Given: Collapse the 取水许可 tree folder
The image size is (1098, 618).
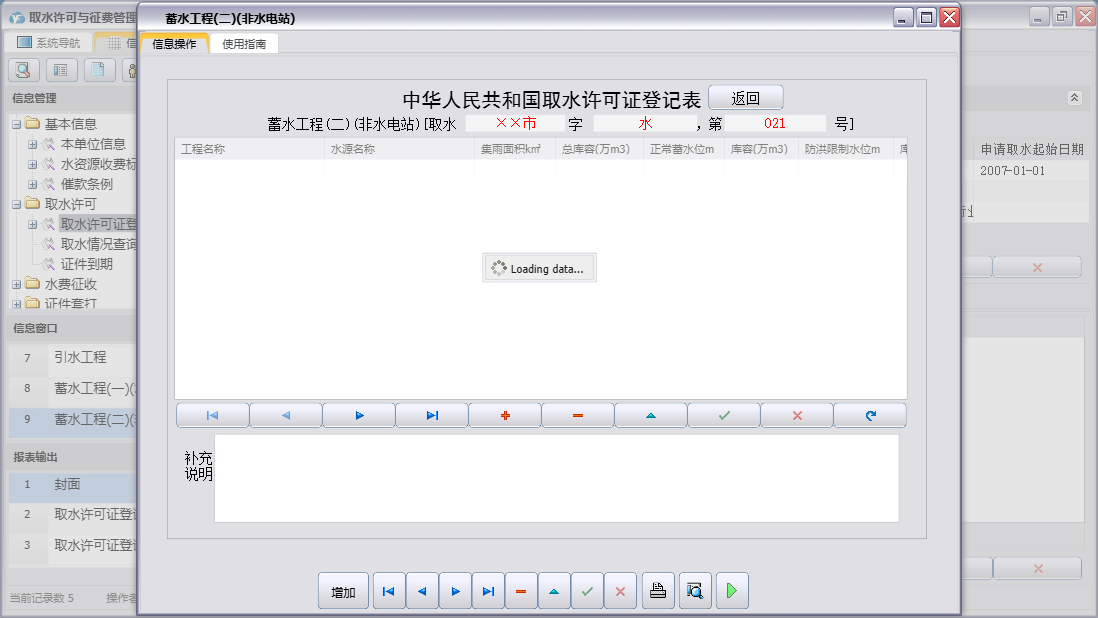Looking at the screenshot, I should tap(17, 205).
